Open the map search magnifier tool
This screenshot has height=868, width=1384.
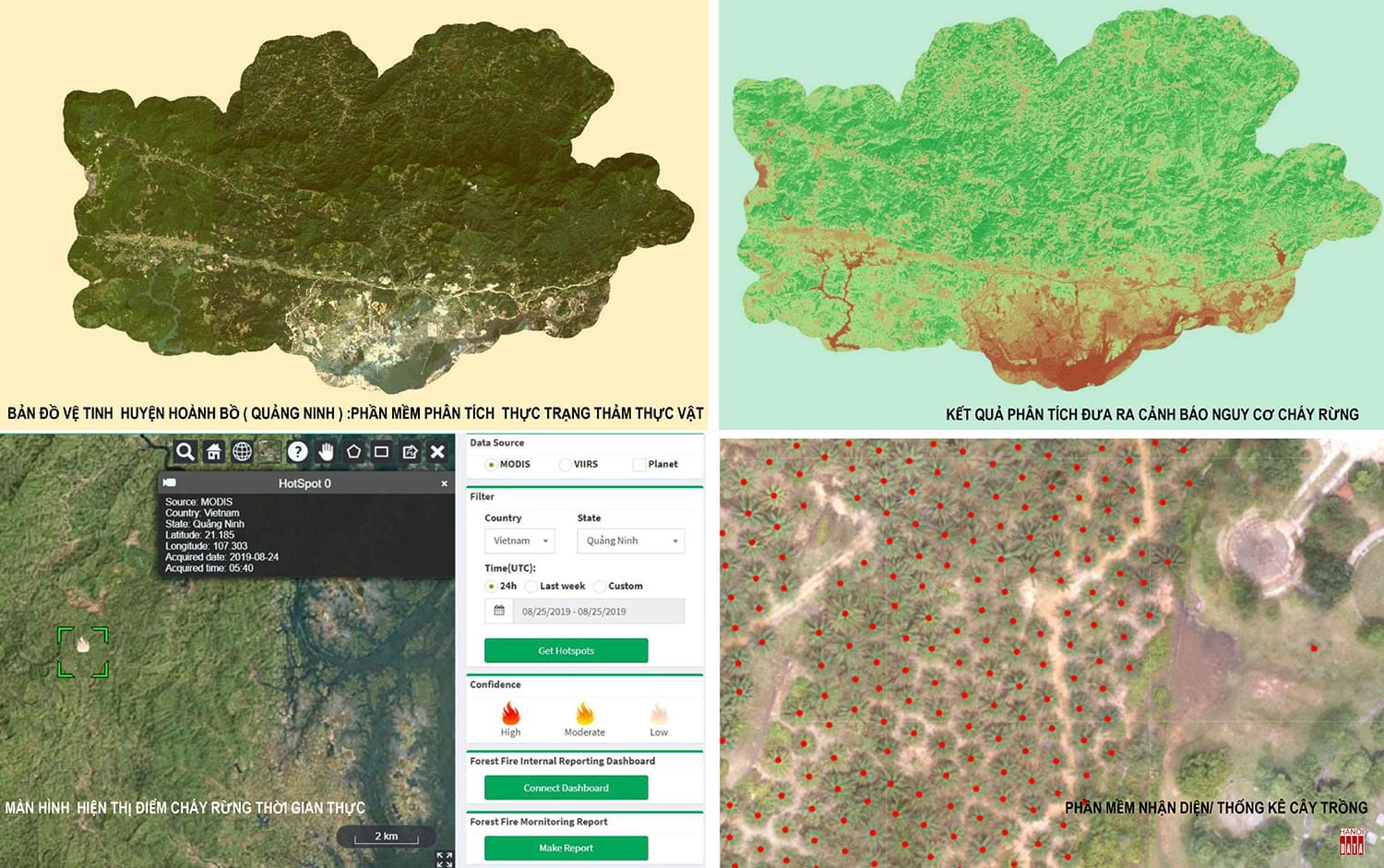185,451
